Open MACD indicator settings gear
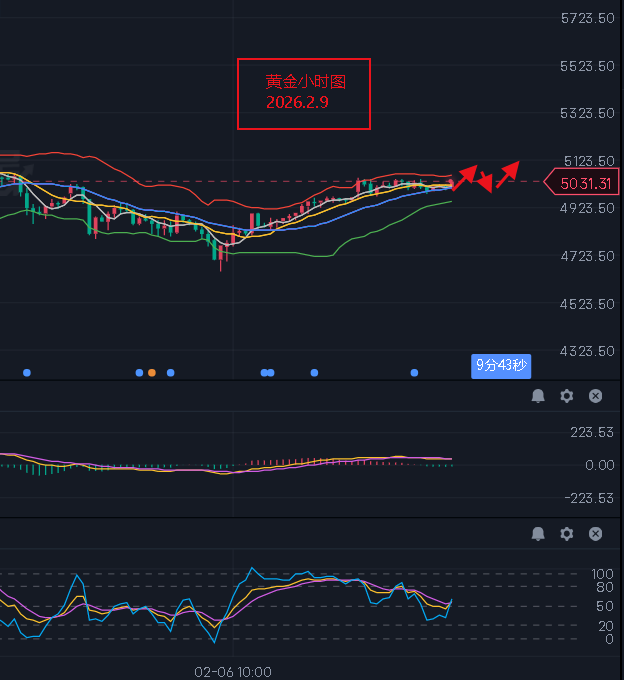The height and width of the screenshot is (680, 624). click(567, 396)
